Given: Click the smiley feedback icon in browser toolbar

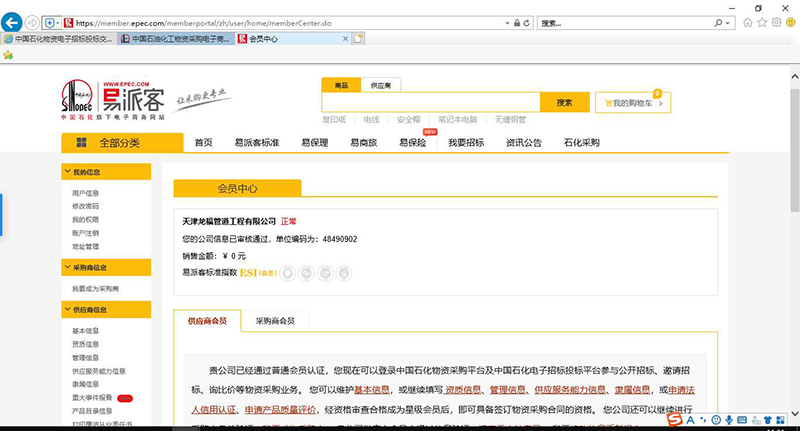Looking at the screenshot, I should 790,22.
